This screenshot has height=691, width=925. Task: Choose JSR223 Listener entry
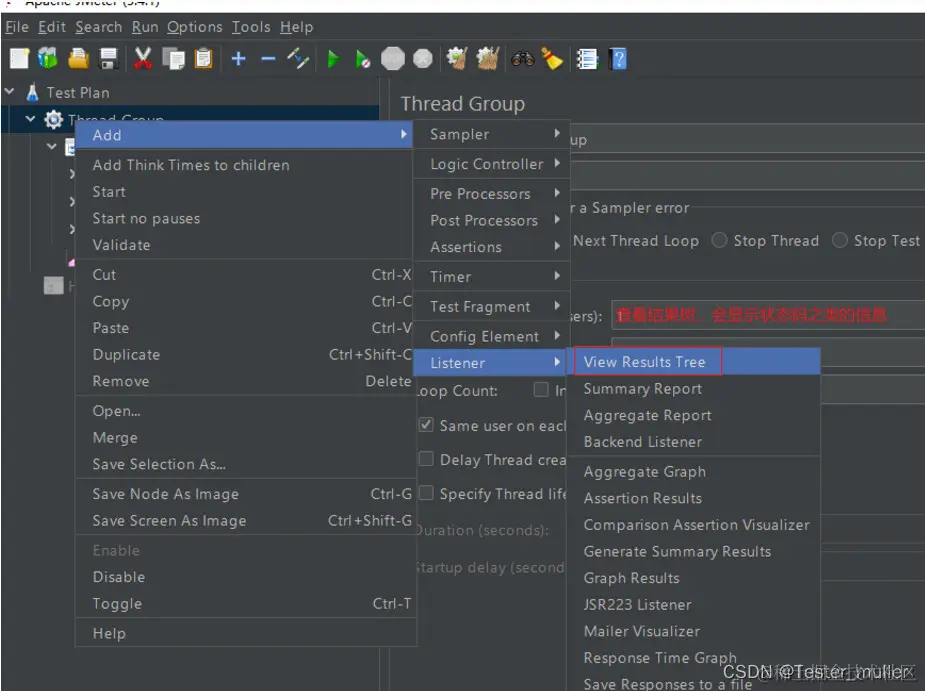coord(694,605)
